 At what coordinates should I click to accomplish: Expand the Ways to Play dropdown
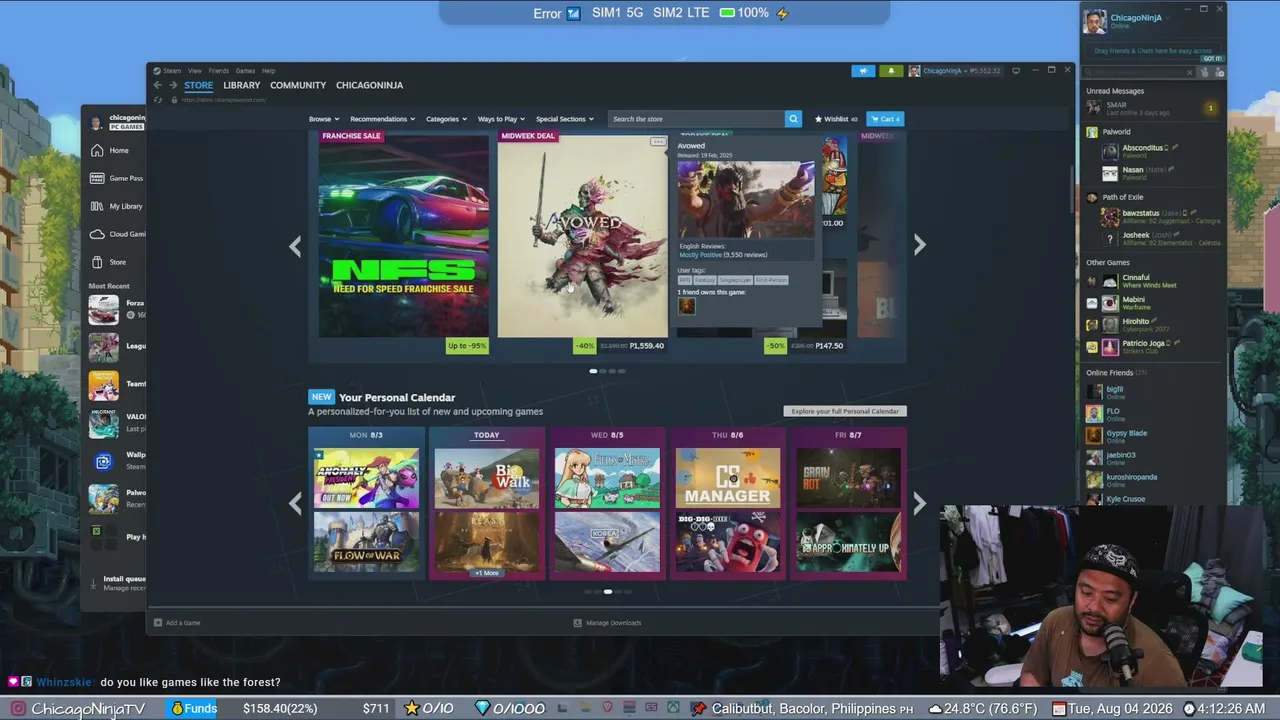(501, 119)
